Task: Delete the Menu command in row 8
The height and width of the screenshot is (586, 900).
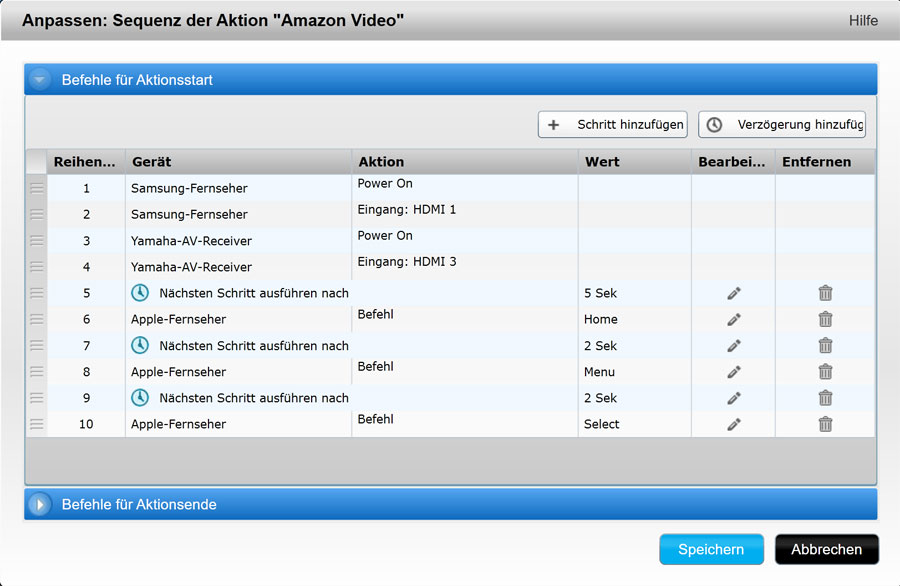Action: click(825, 372)
